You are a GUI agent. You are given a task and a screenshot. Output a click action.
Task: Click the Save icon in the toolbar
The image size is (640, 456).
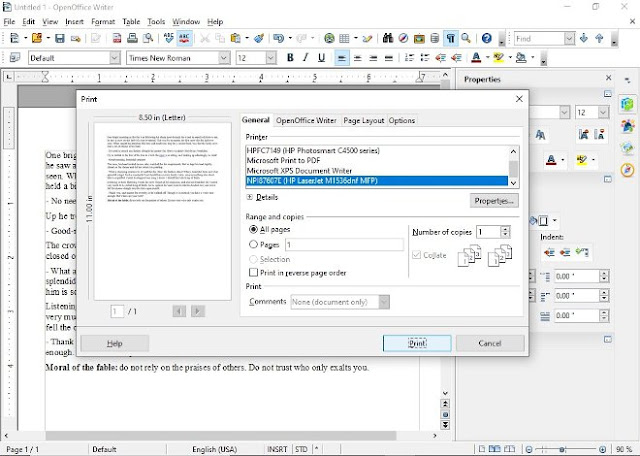(x=60, y=39)
